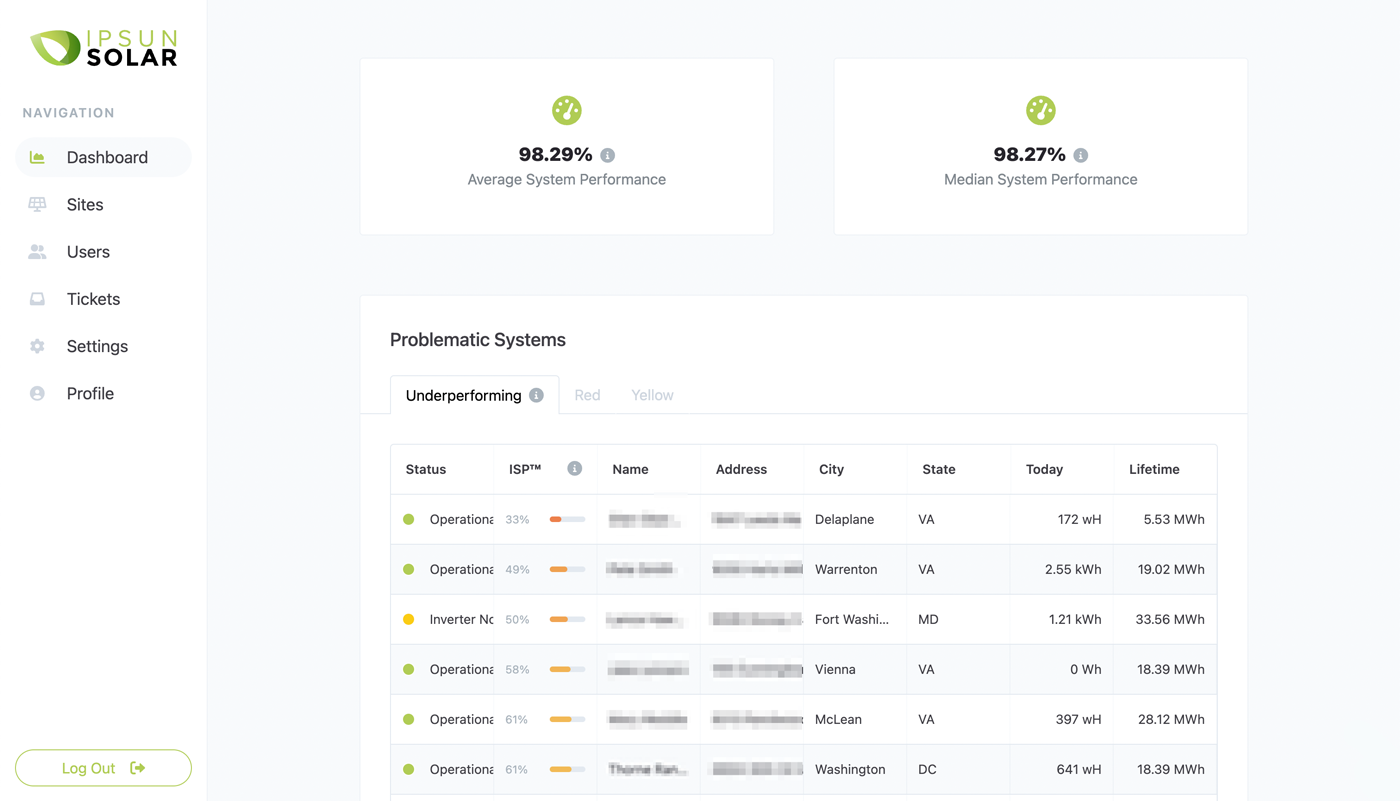Switch to the Red tab
The height and width of the screenshot is (801, 1400).
click(x=587, y=395)
